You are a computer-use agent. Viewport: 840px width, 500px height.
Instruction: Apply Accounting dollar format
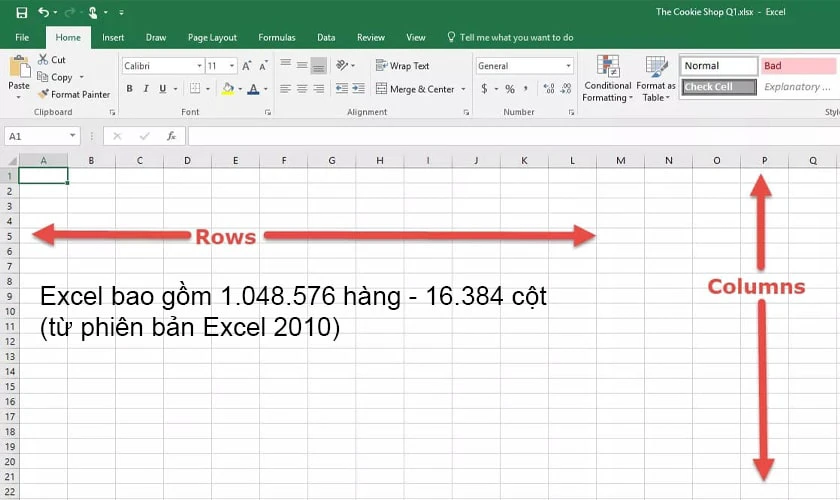(x=484, y=88)
